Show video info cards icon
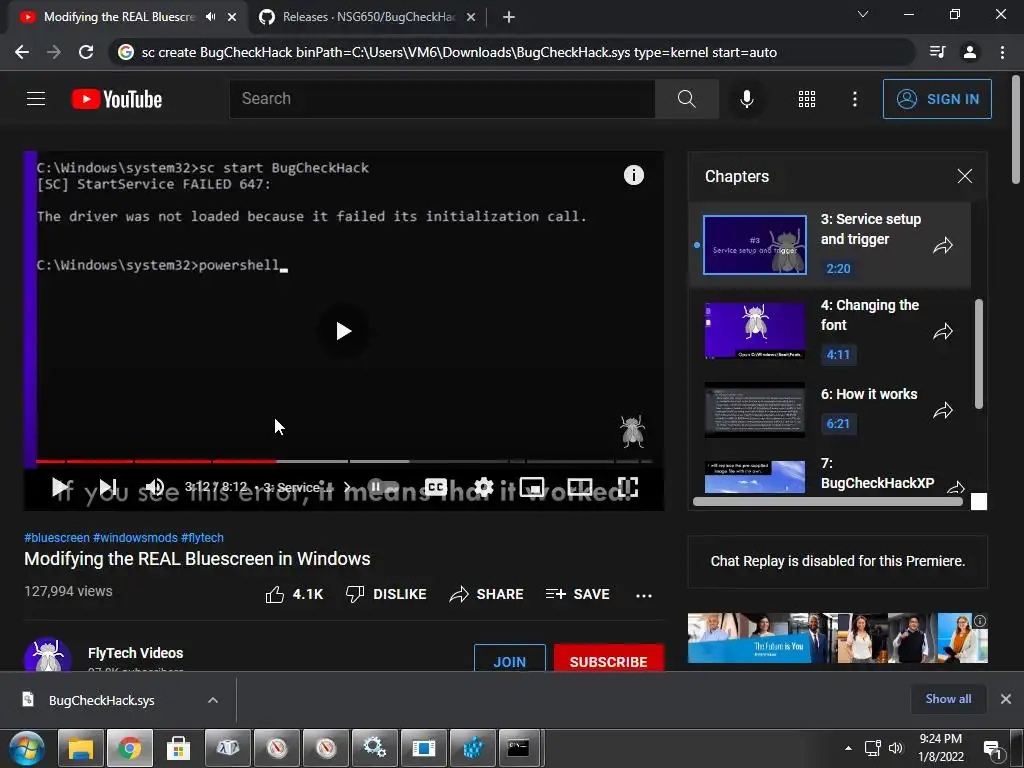The height and width of the screenshot is (768, 1024). click(x=633, y=174)
